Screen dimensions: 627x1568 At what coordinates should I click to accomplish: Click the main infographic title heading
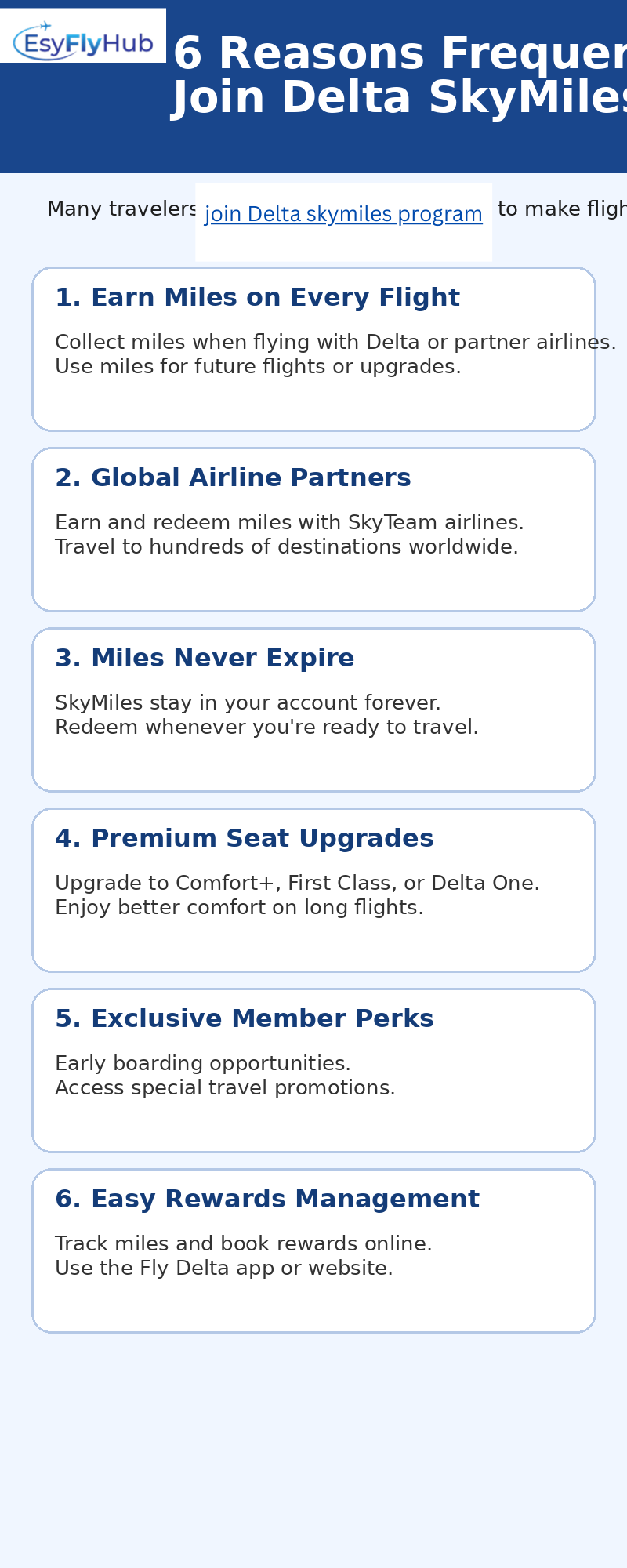pos(400,76)
